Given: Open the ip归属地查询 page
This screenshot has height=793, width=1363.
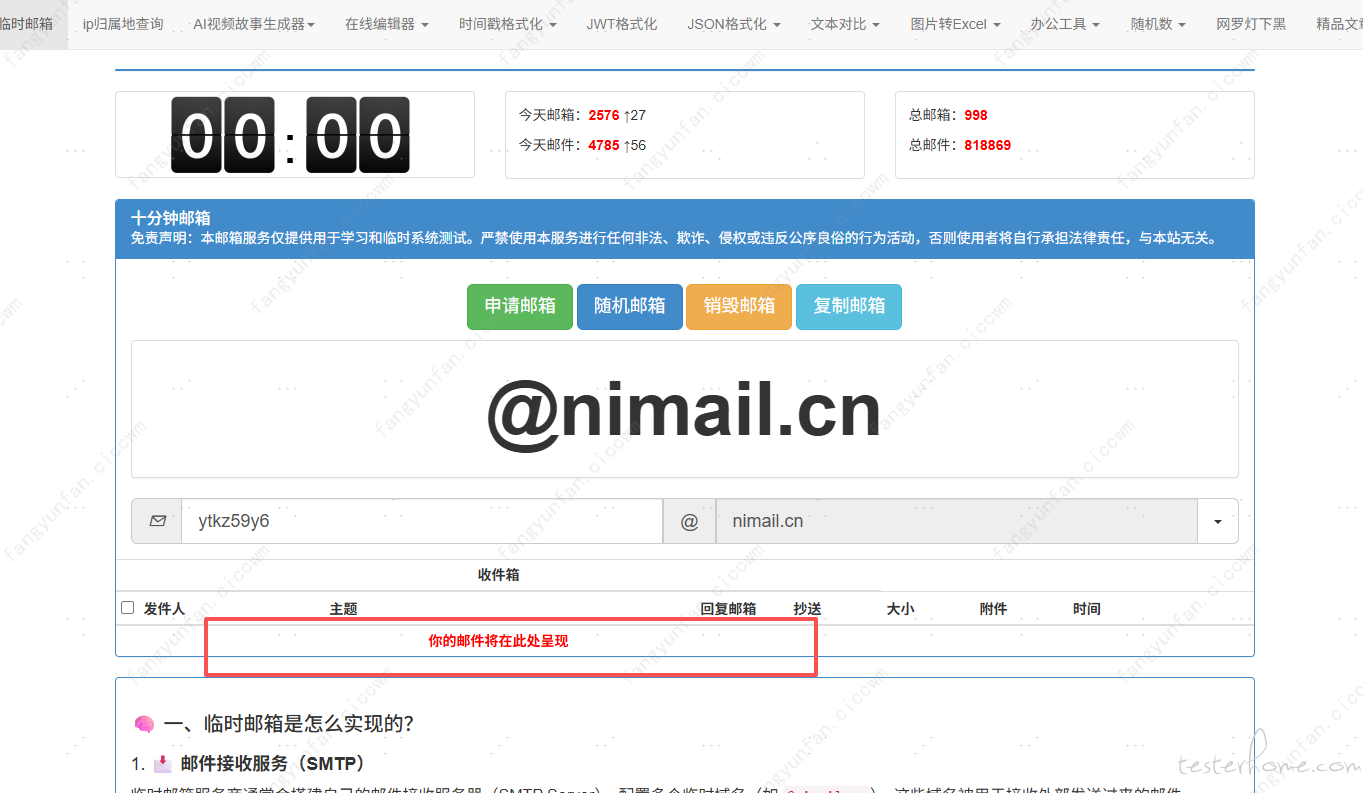Looking at the screenshot, I should click(123, 24).
